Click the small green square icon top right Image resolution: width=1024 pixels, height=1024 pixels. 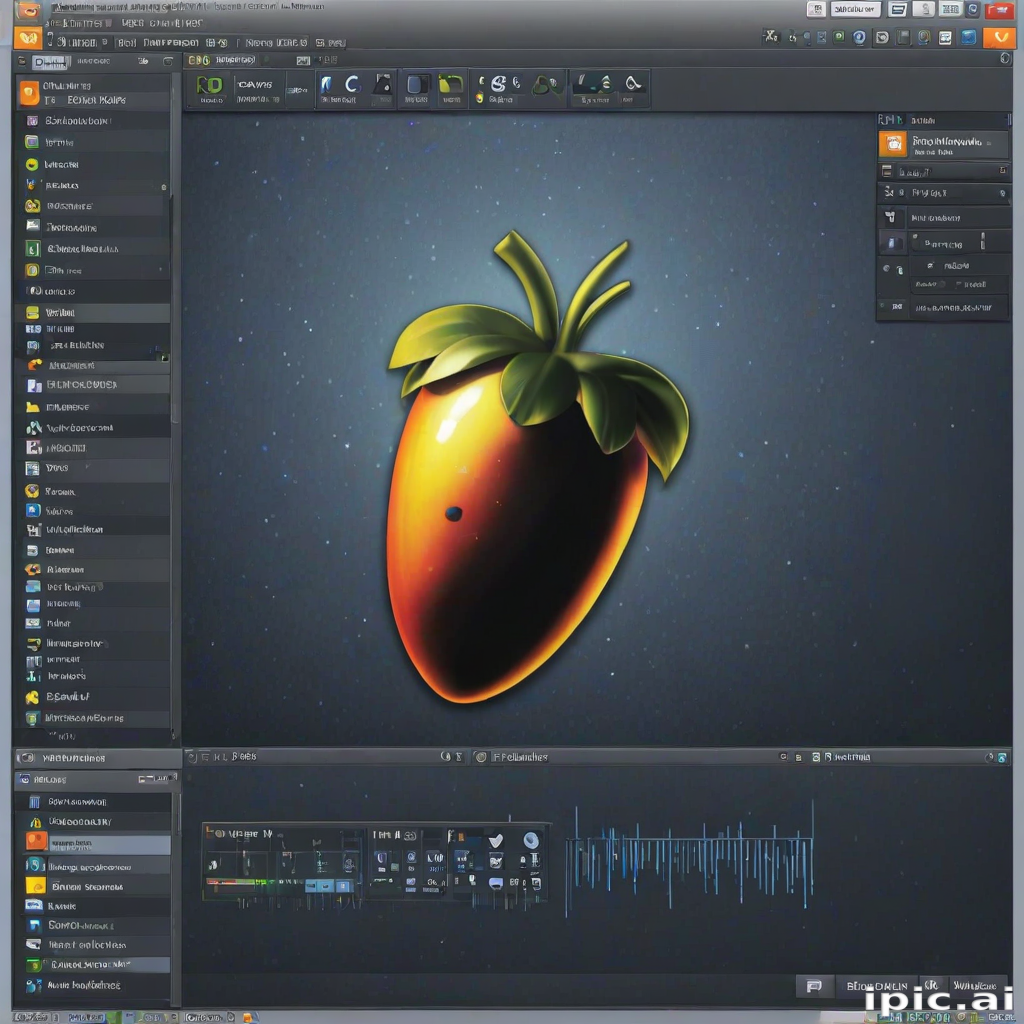pos(839,37)
